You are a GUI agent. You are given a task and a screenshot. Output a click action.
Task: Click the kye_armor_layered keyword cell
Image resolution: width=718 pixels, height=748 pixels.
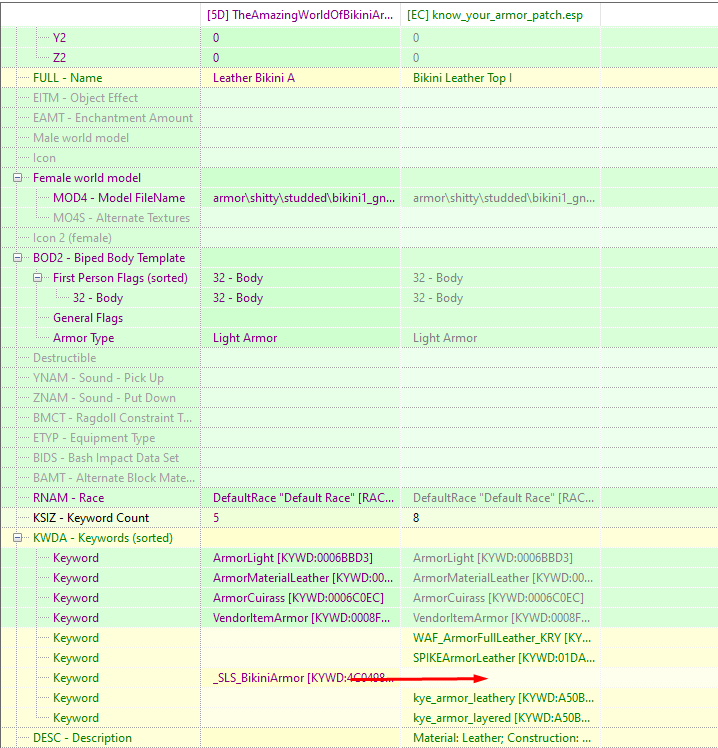coord(500,719)
